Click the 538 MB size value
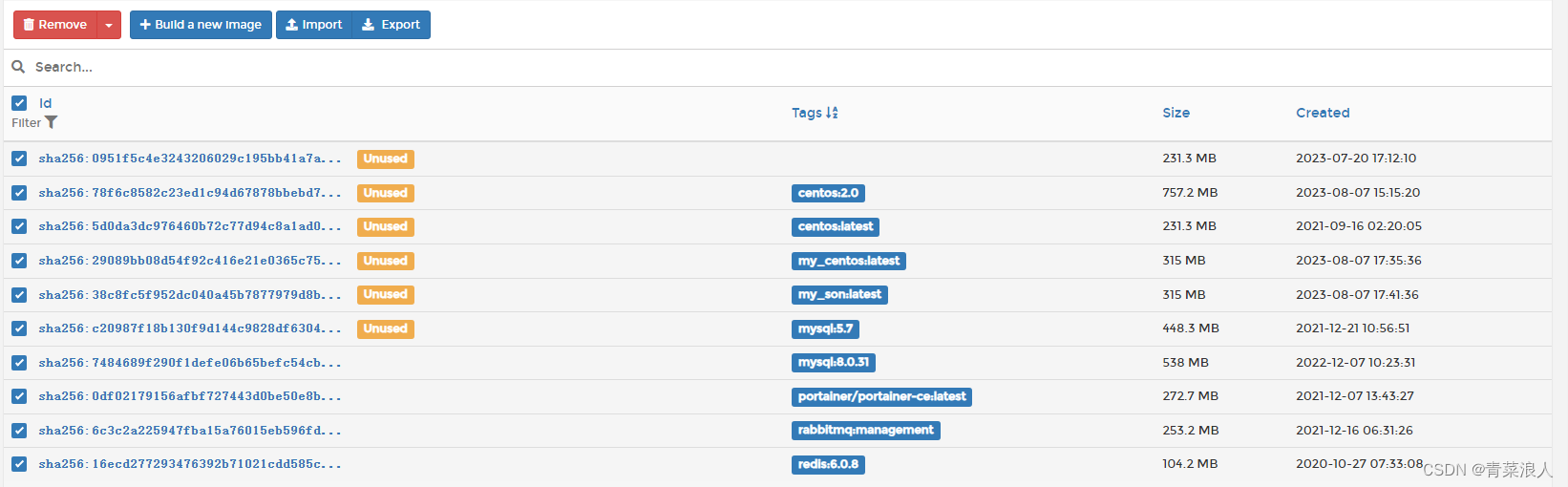 point(1185,363)
